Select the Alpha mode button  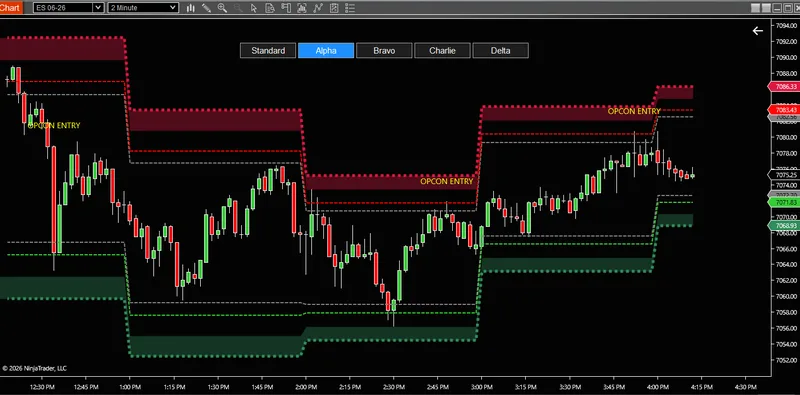[326, 51]
